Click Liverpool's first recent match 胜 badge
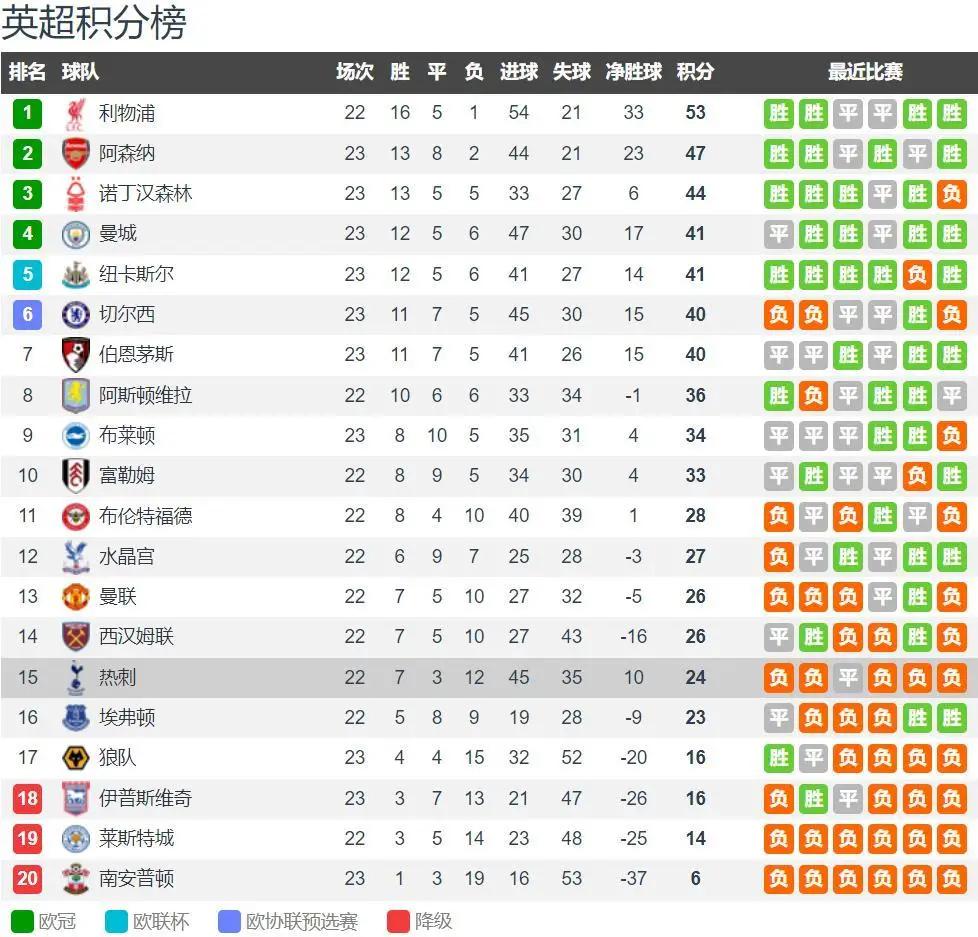This screenshot has height=937, width=978. (779, 113)
